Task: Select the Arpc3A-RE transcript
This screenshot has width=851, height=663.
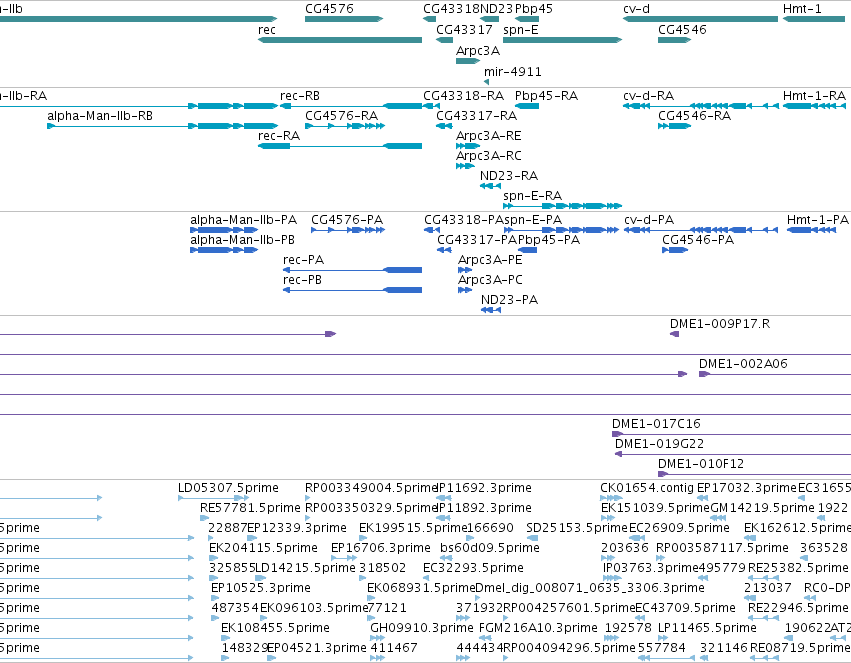Action: [x=468, y=146]
